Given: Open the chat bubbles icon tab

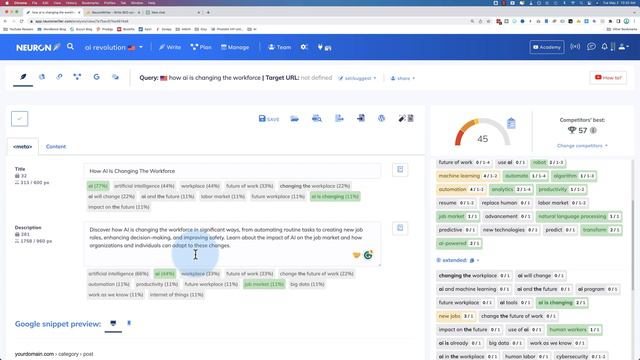Looking at the screenshot, I should pyautogui.click(x=116, y=77).
